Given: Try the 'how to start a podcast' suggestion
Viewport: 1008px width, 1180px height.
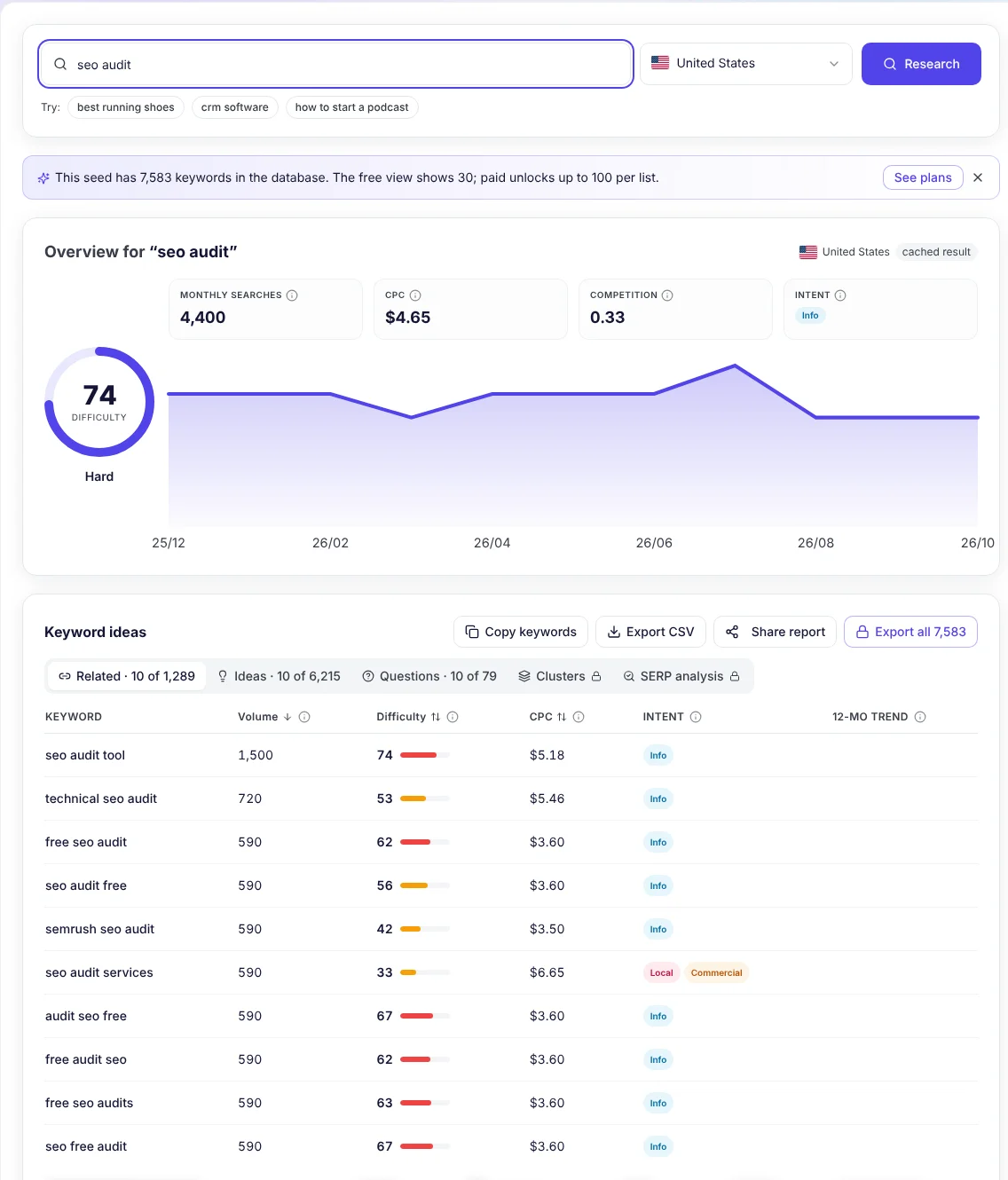Looking at the screenshot, I should point(352,107).
